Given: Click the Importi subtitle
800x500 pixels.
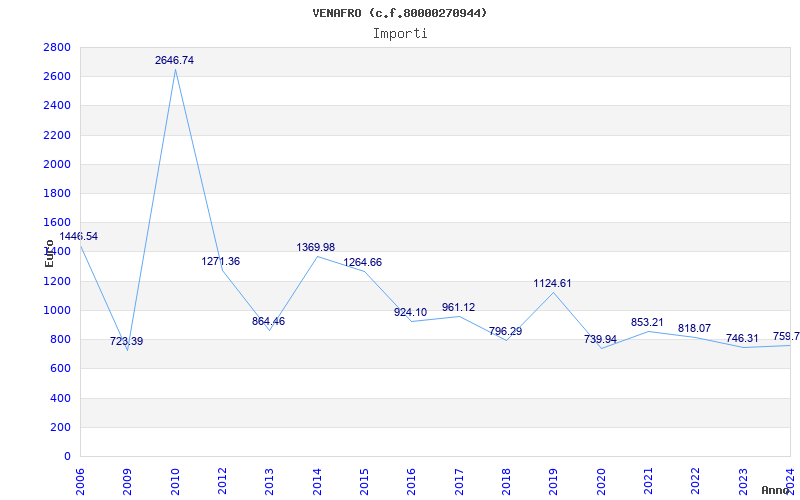Looking at the screenshot, I should point(400,34).
